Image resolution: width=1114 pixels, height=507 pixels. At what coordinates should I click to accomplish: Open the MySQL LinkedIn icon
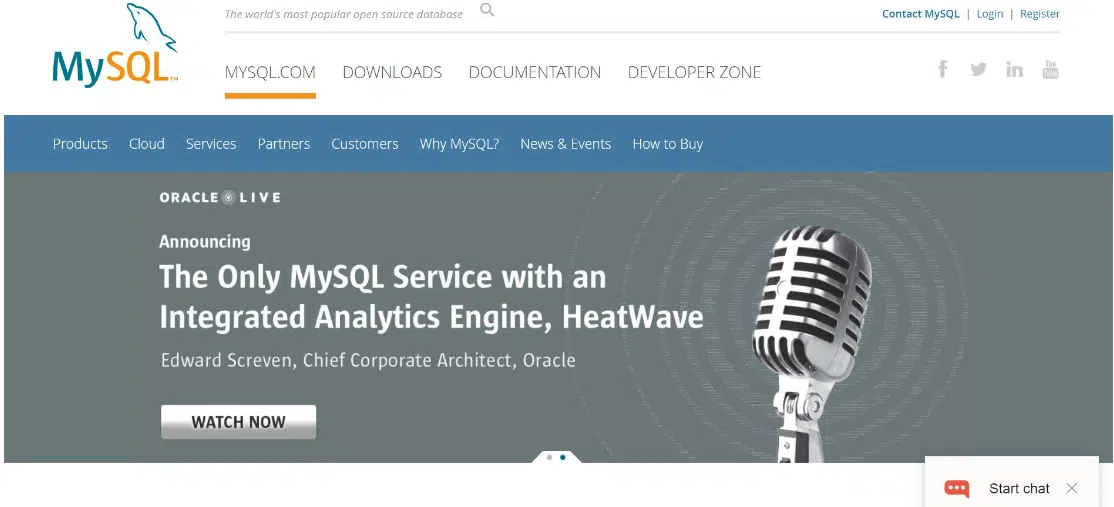(x=1014, y=69)
